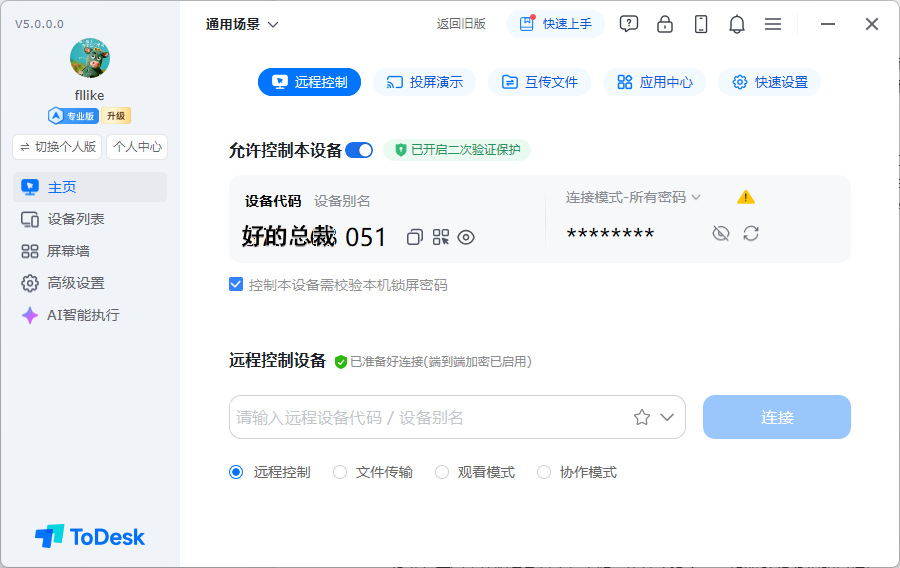Open 快速设置 tab
Viewport: 900px width, 568px height.
point(770,82)
